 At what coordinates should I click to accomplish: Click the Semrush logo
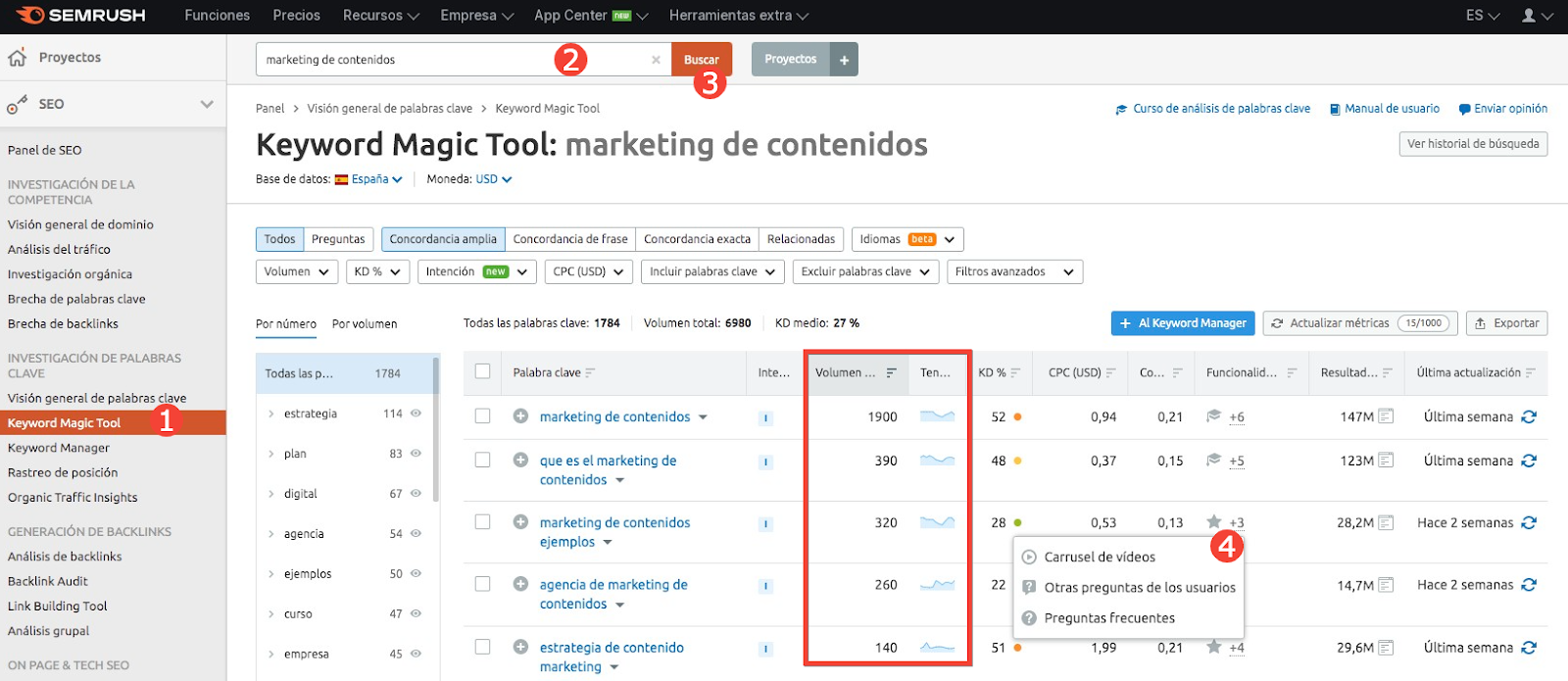click(81, 16)
